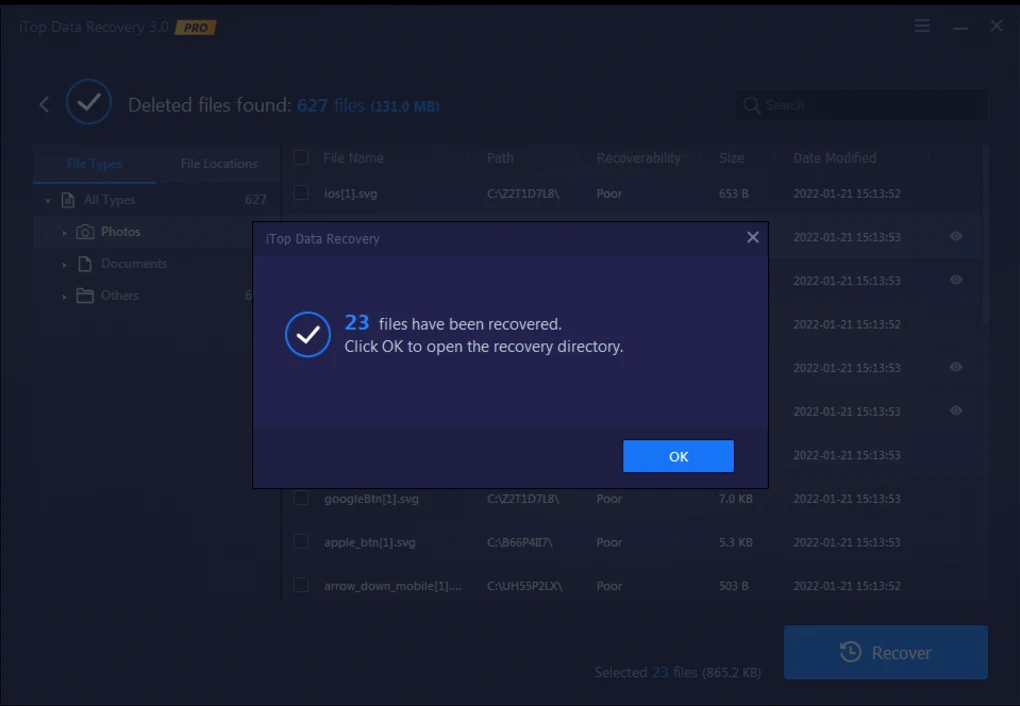Viewport: 1020px width, 706px height.
Task: Click the topmost preview eye icon
Action: click(x=956, y=237)
